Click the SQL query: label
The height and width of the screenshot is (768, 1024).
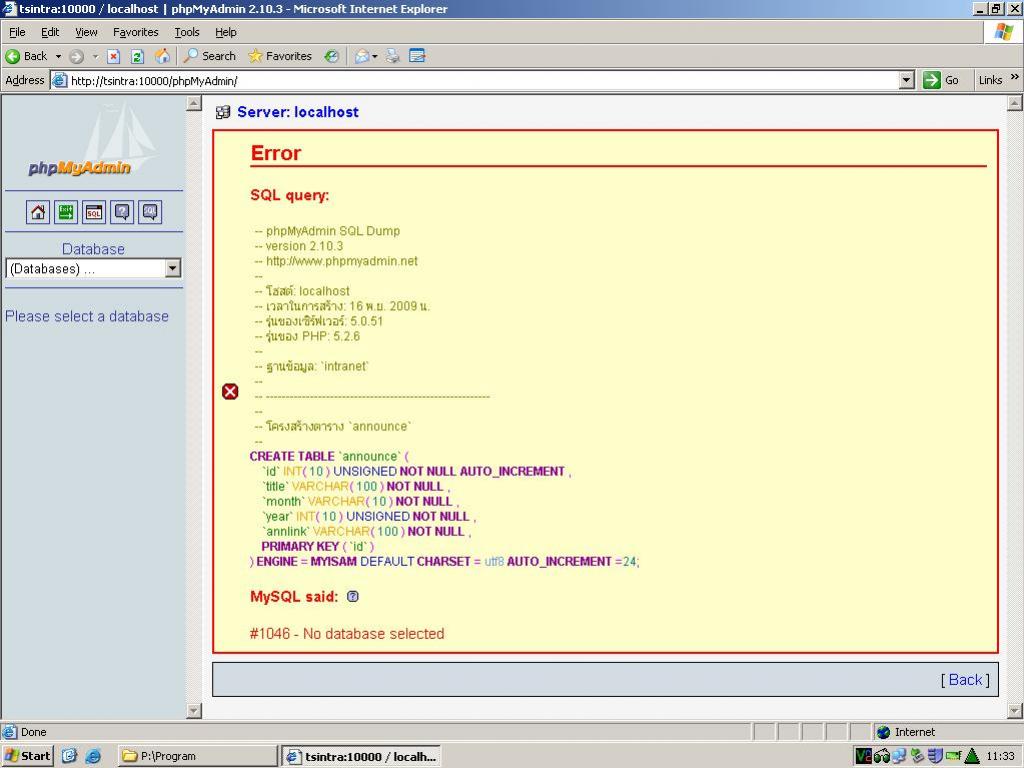pos(289,195)
